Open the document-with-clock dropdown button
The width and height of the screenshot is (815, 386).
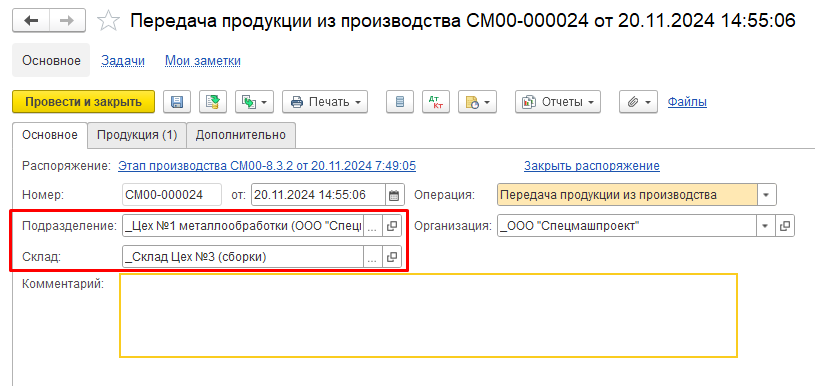(x=477, y=102)
